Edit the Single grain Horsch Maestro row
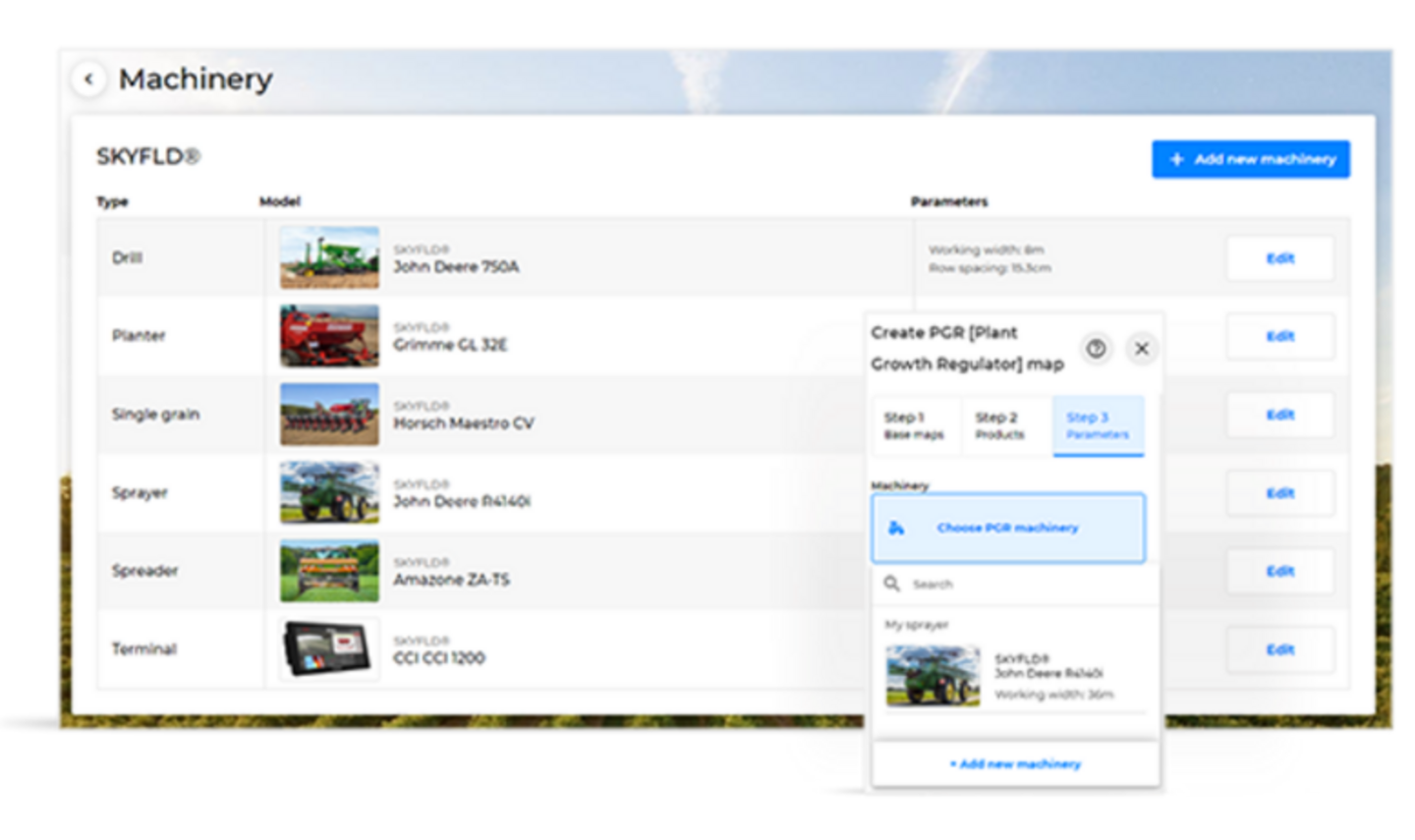 [1279, 415]
